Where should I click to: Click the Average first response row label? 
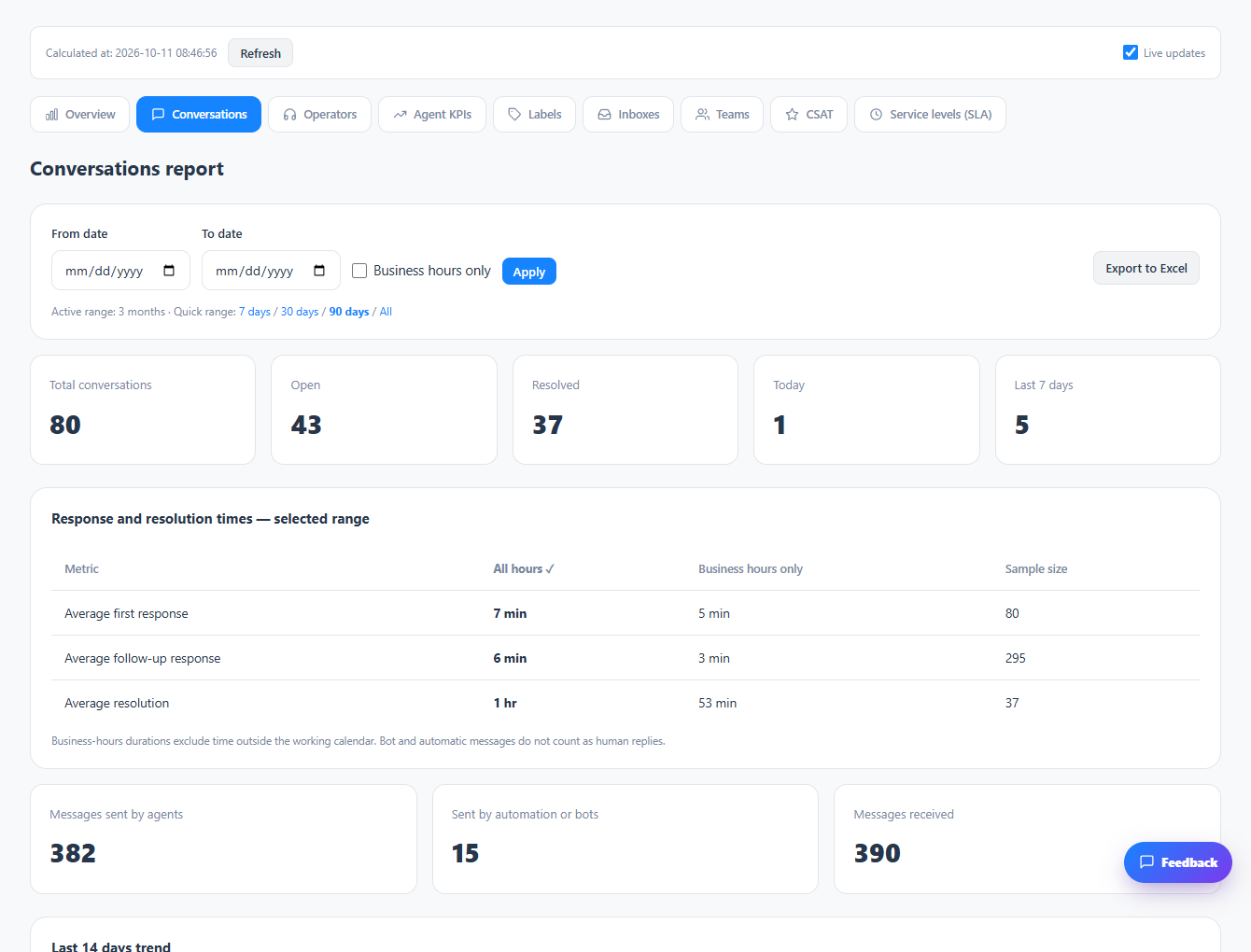126,613
